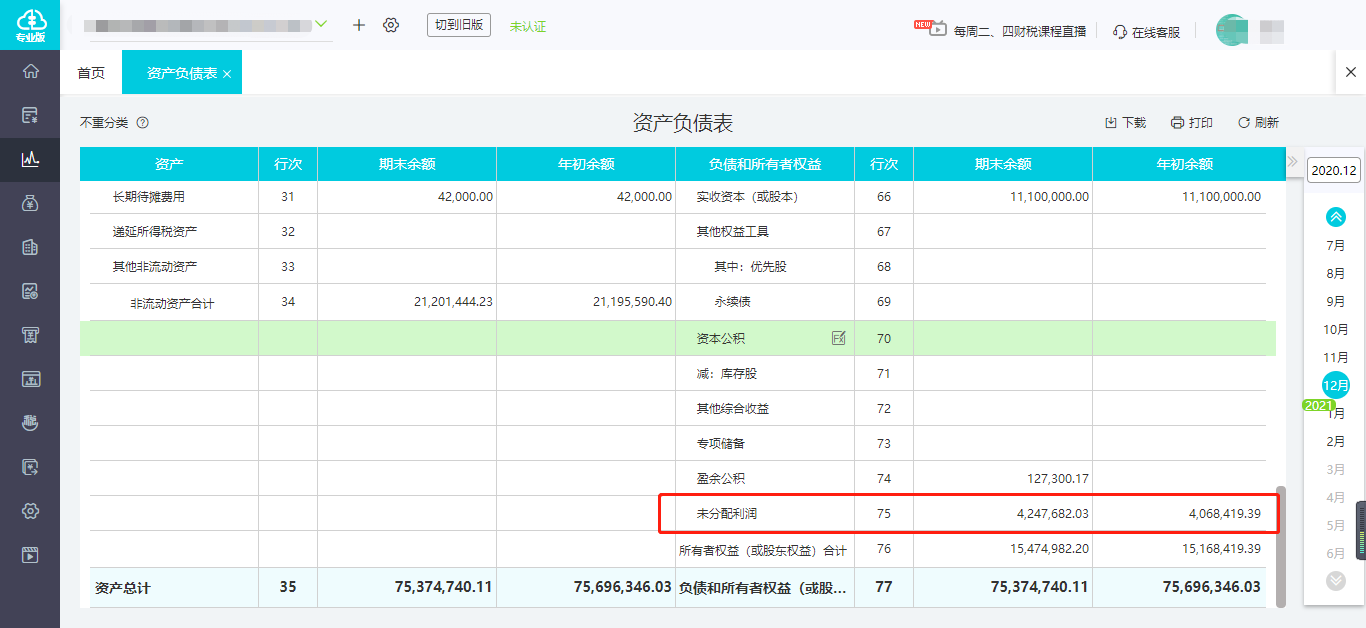This screenshot has height=628, width=1366.
Task: Open gear settings next to plus icon
Action: pyautogui.click(x=391, y=25)
